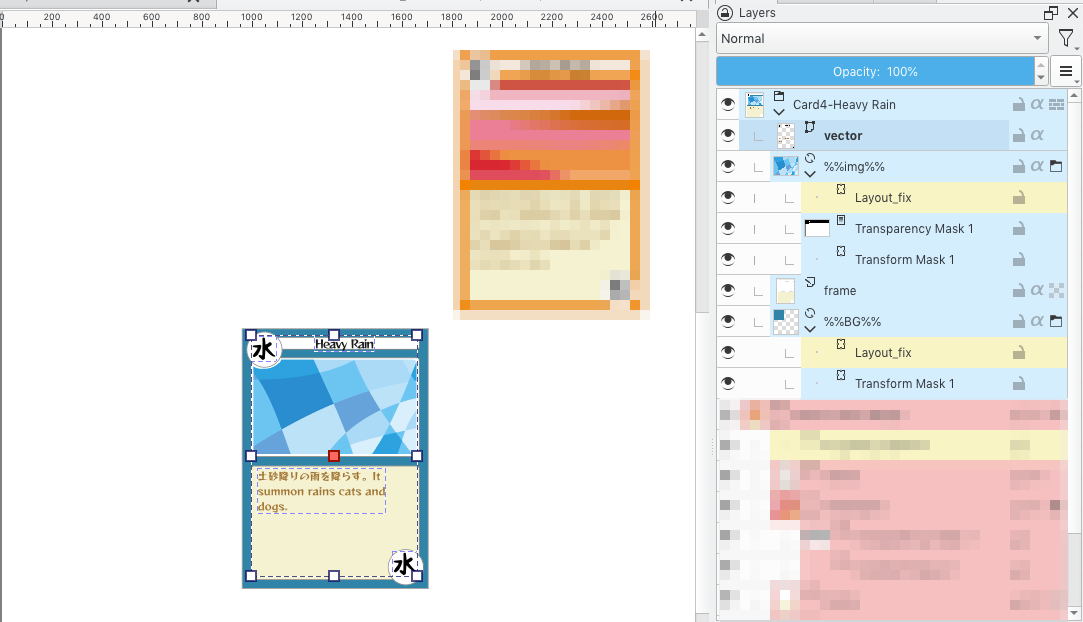Toggle visibility of Transparency Mask 1
1083x622 pixels.
728,229
